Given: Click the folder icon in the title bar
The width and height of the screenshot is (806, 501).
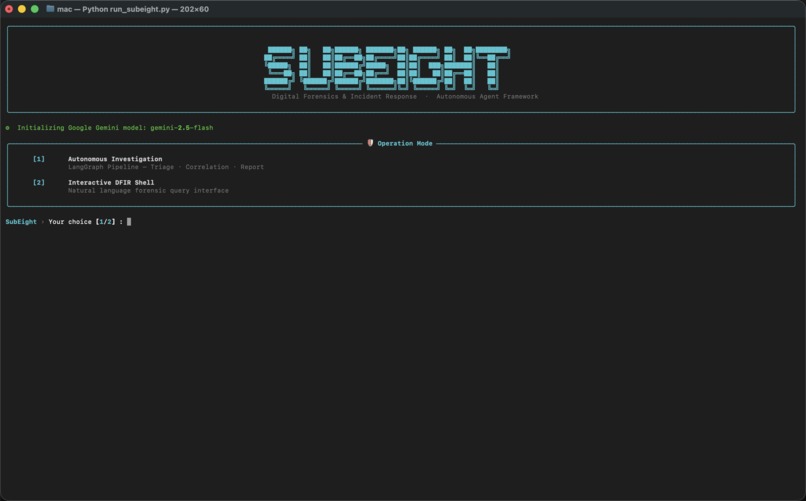Looking at the screenshot, I should (50, 9).
